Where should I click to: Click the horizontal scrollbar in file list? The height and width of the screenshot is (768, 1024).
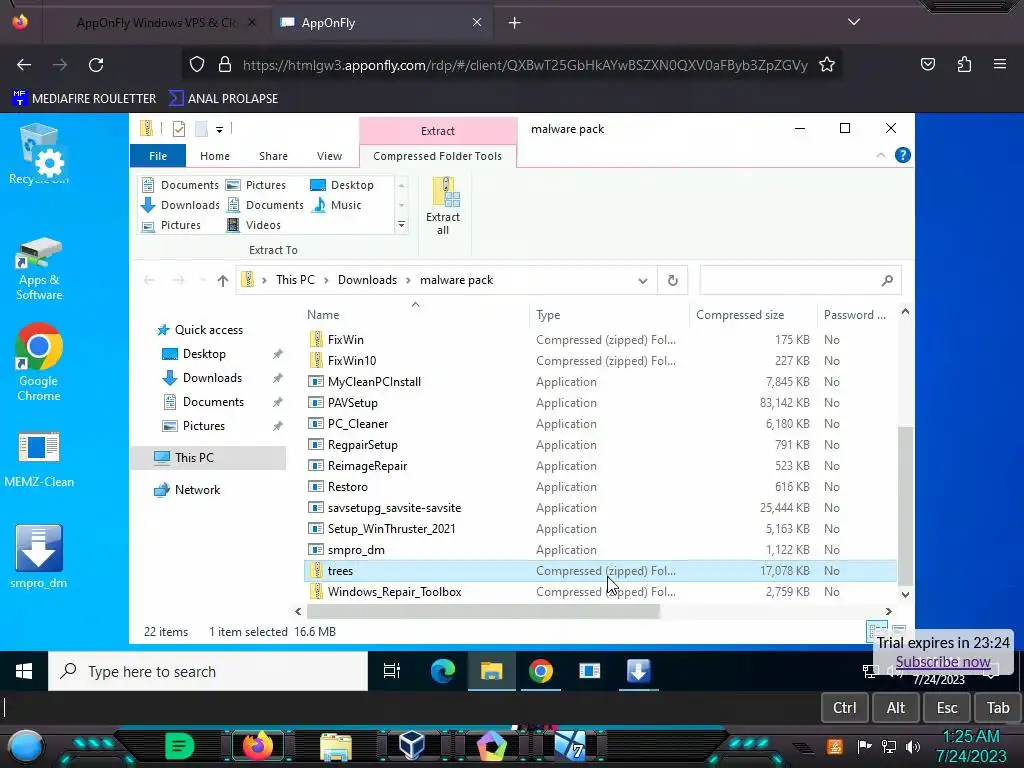pyautogui.click(x=483, y=611)
